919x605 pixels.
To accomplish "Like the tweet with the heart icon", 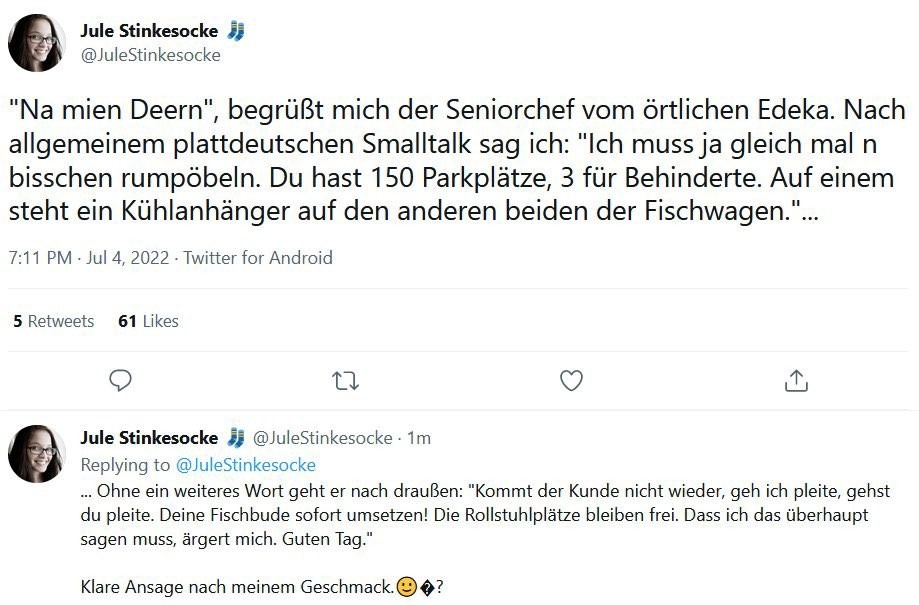I will 571,380.
